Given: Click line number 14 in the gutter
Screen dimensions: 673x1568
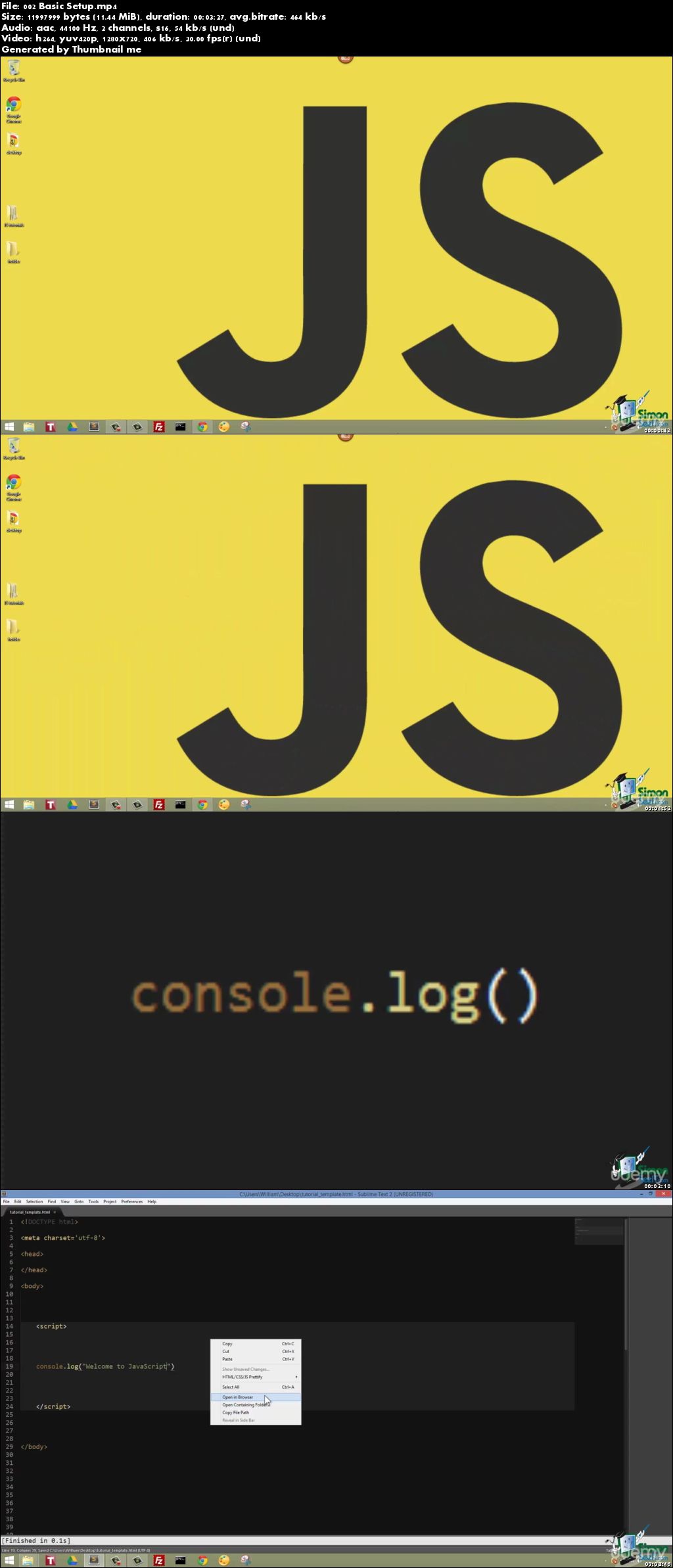Looking at the screenshot, I should click(x=9, y=1326).
